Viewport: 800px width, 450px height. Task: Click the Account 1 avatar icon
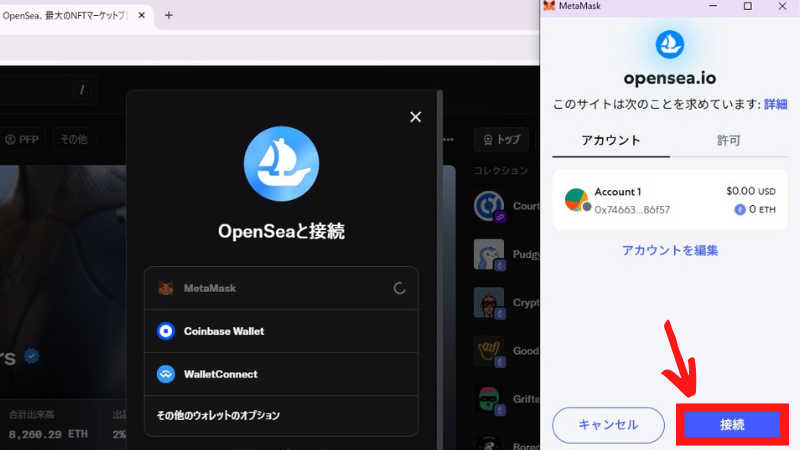point(577,199)
